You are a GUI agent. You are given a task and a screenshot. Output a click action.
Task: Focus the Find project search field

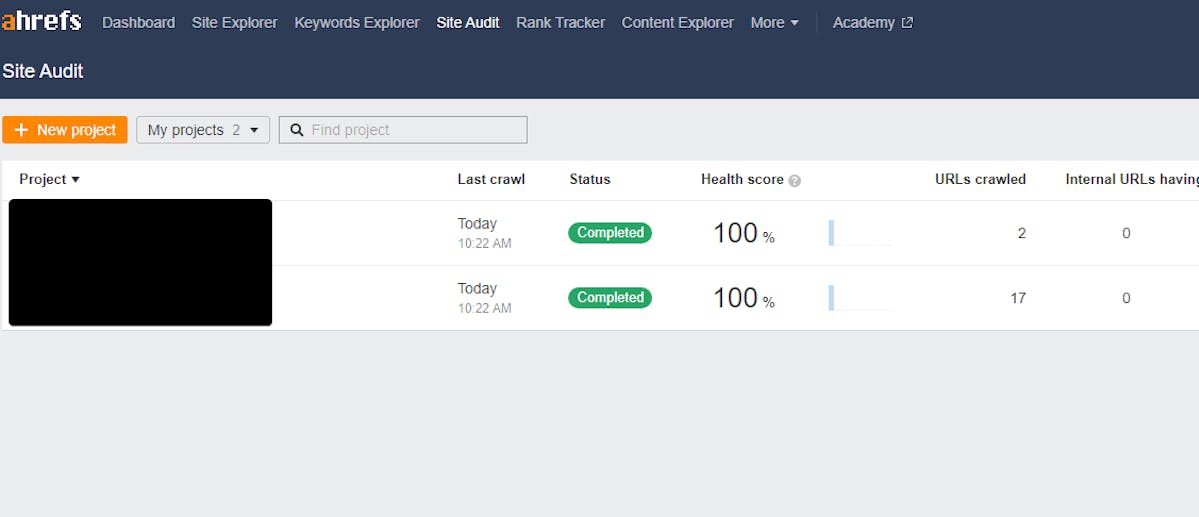403,130
